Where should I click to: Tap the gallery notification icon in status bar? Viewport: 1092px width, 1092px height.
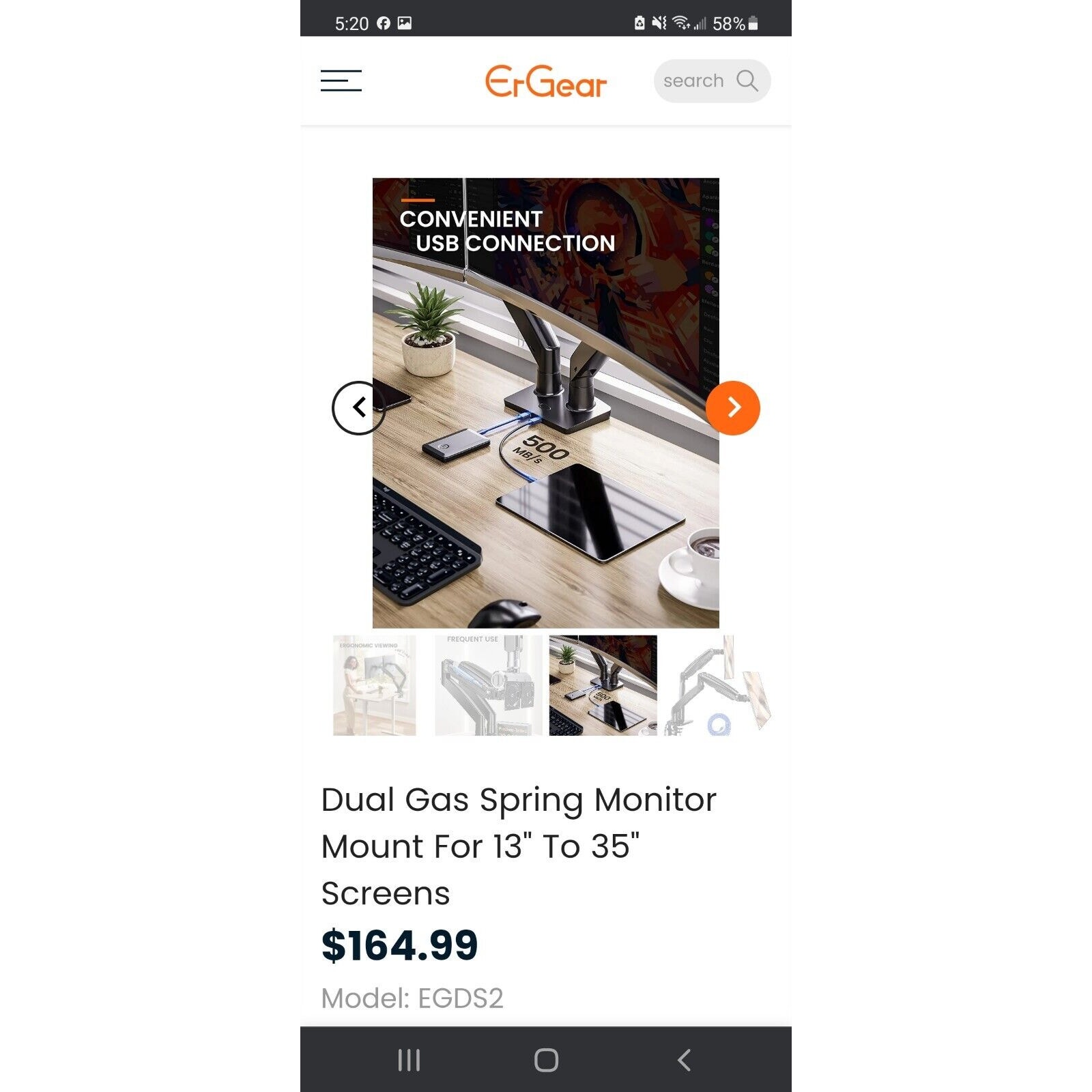coord(405,23)
